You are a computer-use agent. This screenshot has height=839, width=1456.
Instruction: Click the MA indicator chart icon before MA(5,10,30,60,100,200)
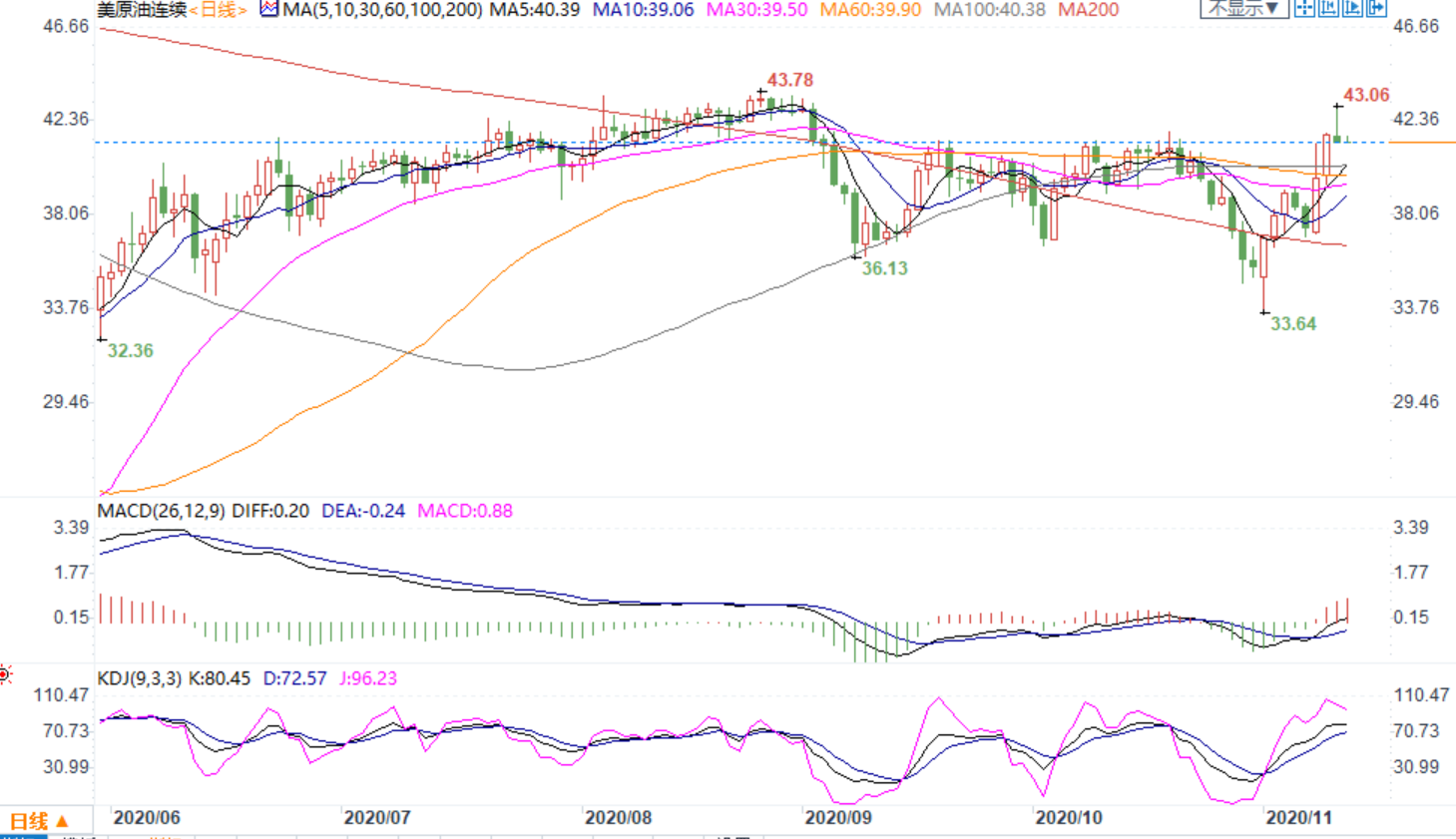pos(269,9)
